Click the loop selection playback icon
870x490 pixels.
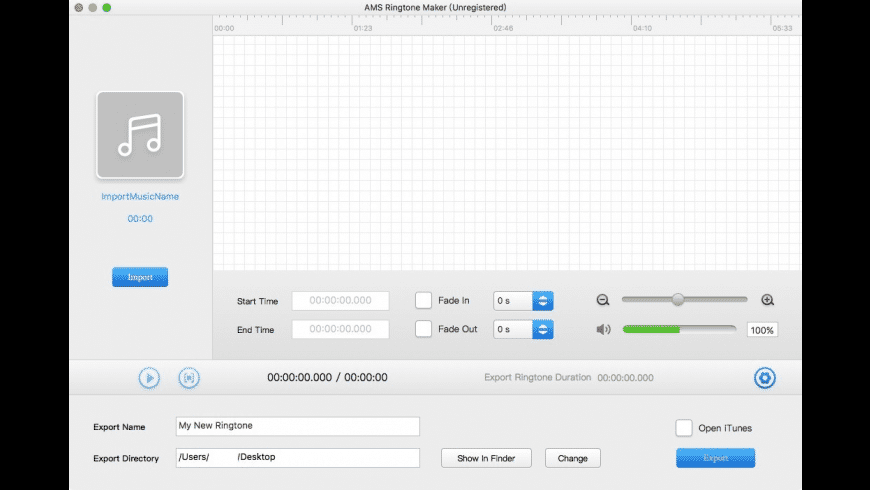pyautogui.click(x=189, y=378)
